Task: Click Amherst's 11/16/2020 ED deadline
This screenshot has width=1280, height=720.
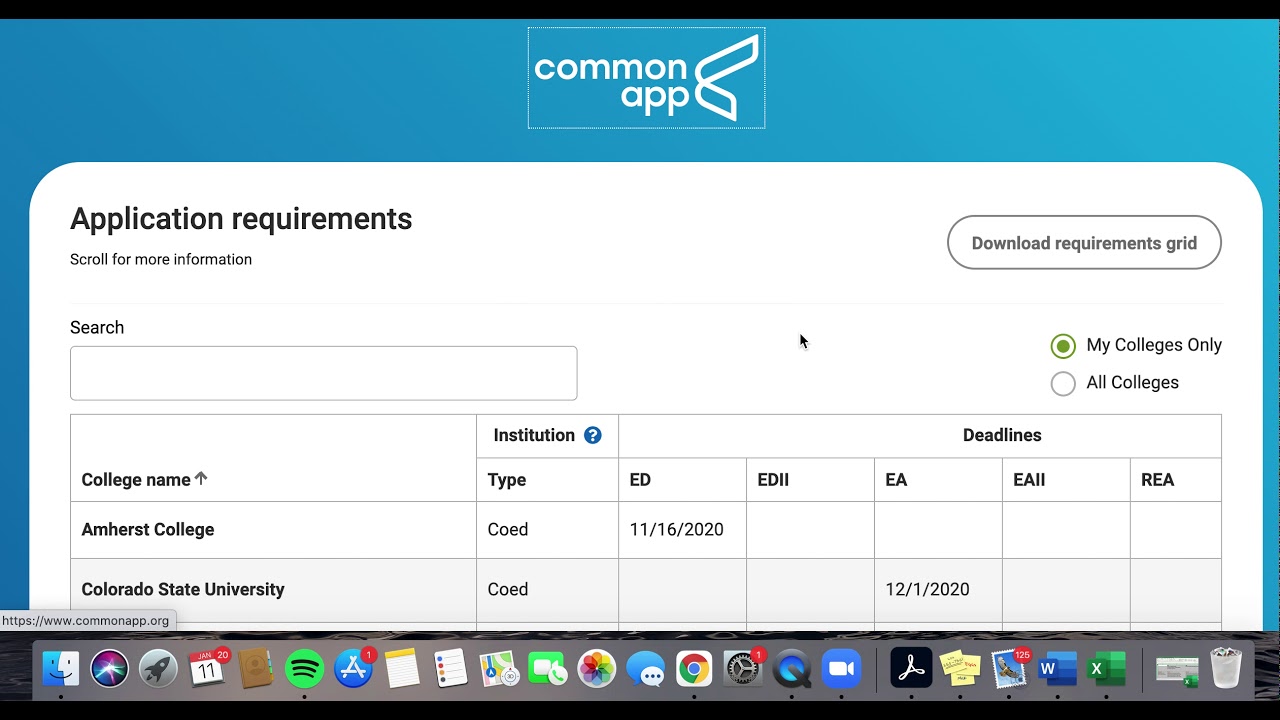Action: (x=676, y=529)
